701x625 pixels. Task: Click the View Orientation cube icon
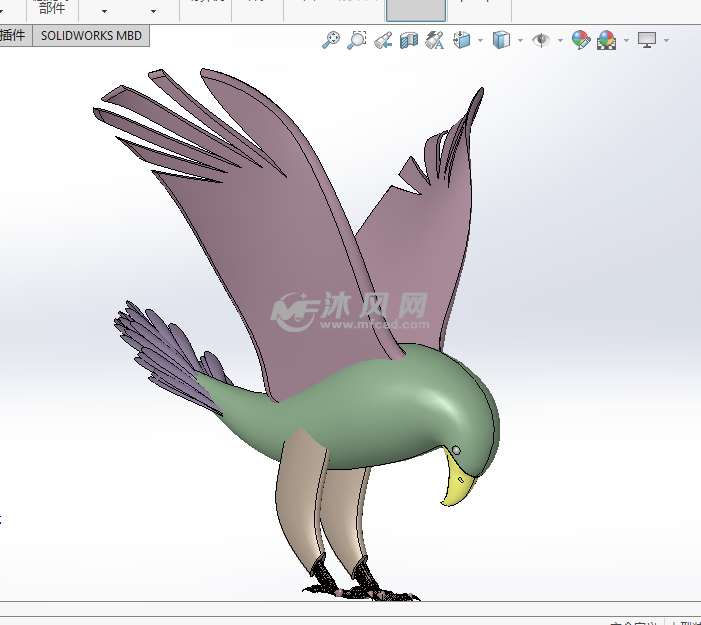[462, 40]
